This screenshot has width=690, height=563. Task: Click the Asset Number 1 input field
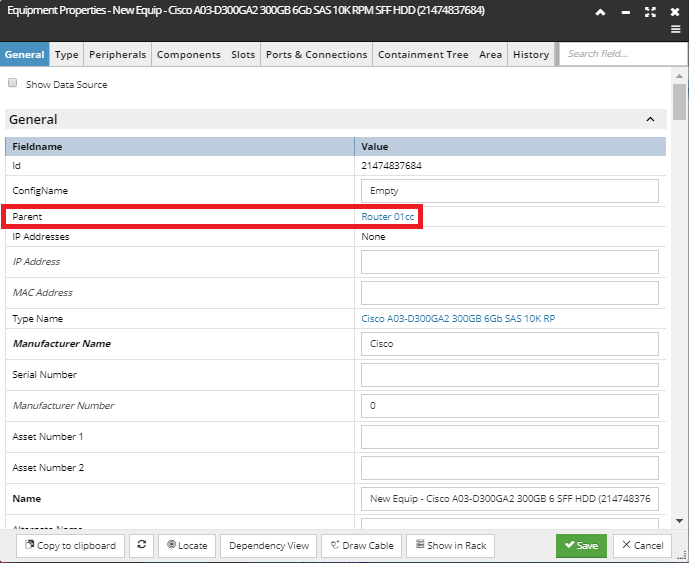[510, 437]
